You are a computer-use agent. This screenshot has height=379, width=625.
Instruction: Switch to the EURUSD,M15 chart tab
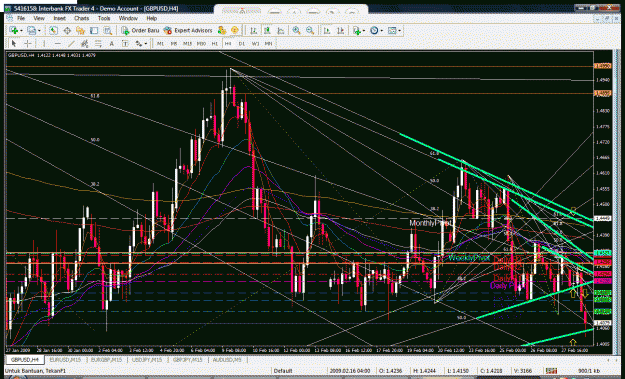(x=65, y=359)
